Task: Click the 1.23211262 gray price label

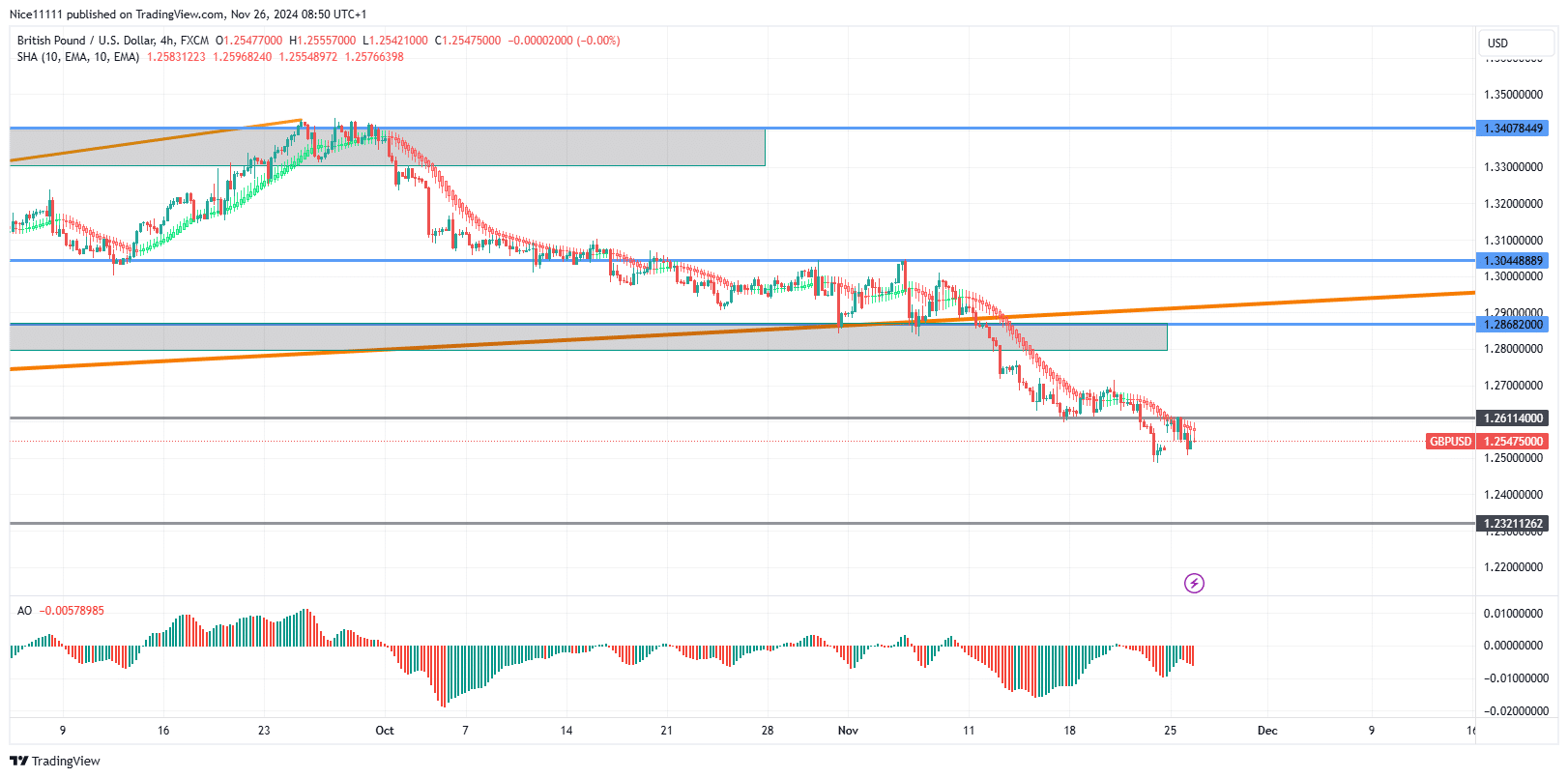Action: coord(1513,524)
